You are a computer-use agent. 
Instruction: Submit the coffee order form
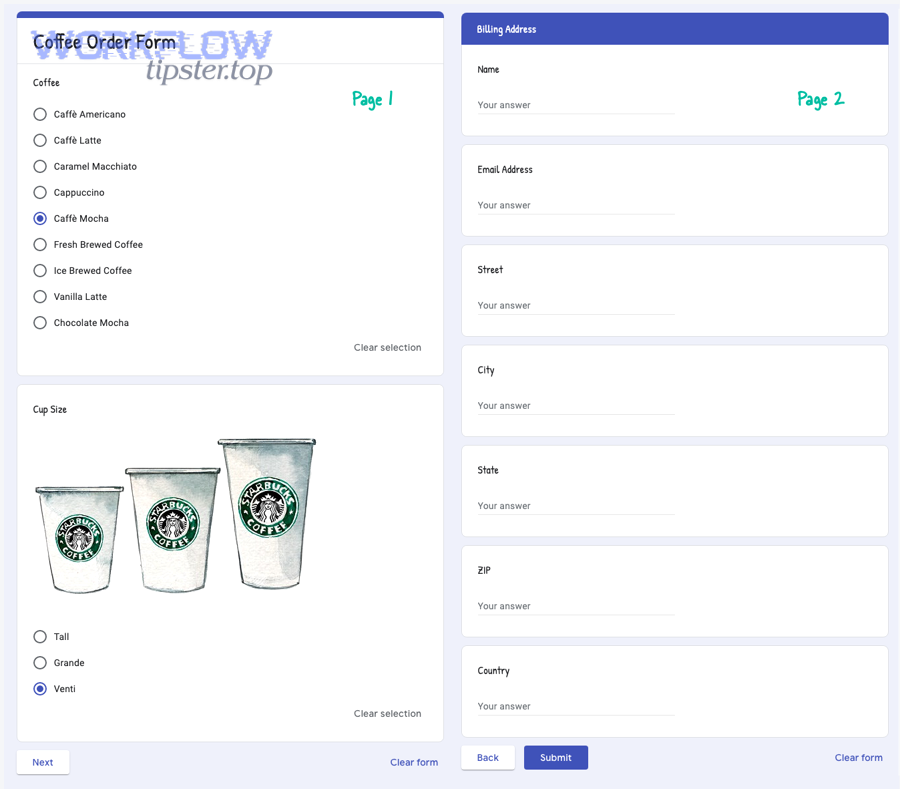point(556,757)
